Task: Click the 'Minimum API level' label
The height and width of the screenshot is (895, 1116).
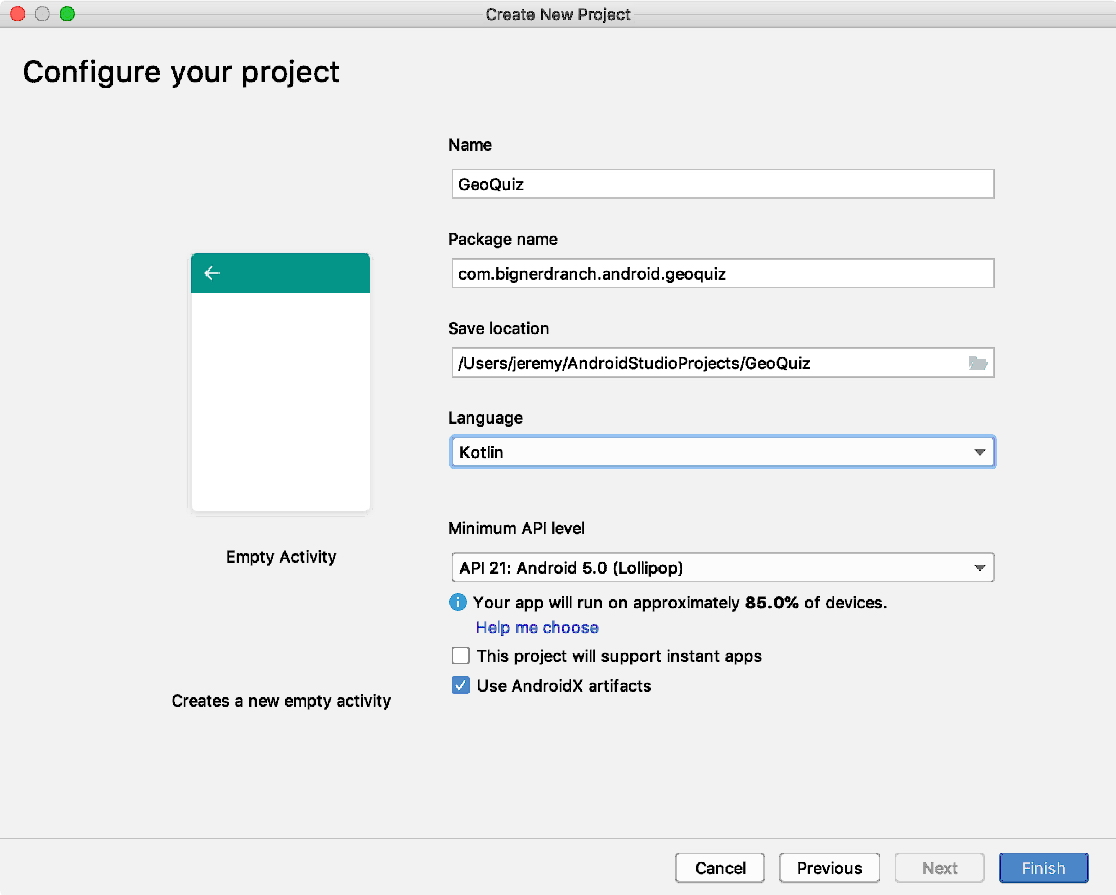Action: 516,528
